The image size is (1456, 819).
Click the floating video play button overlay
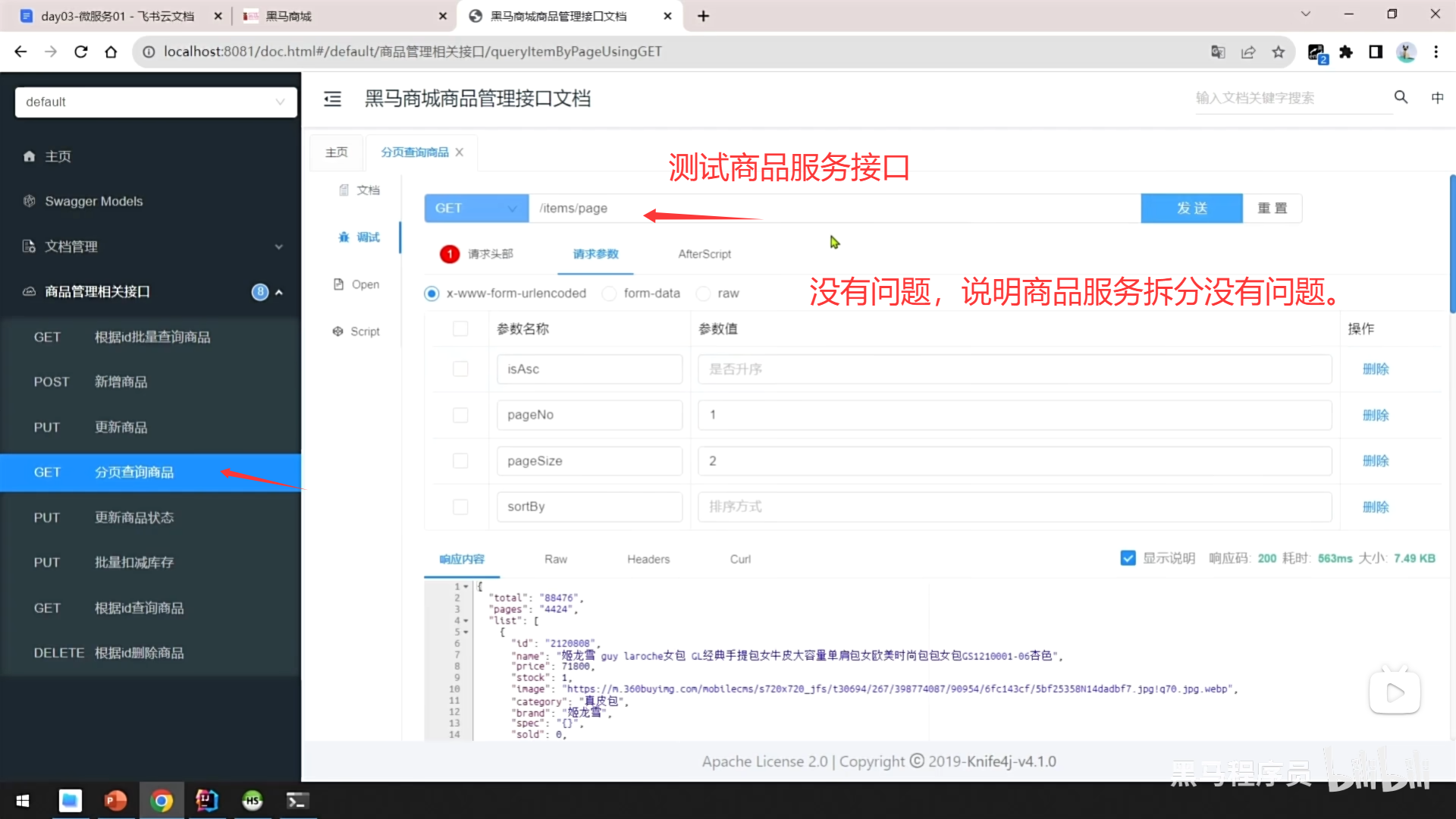[x=1395, y=691]
